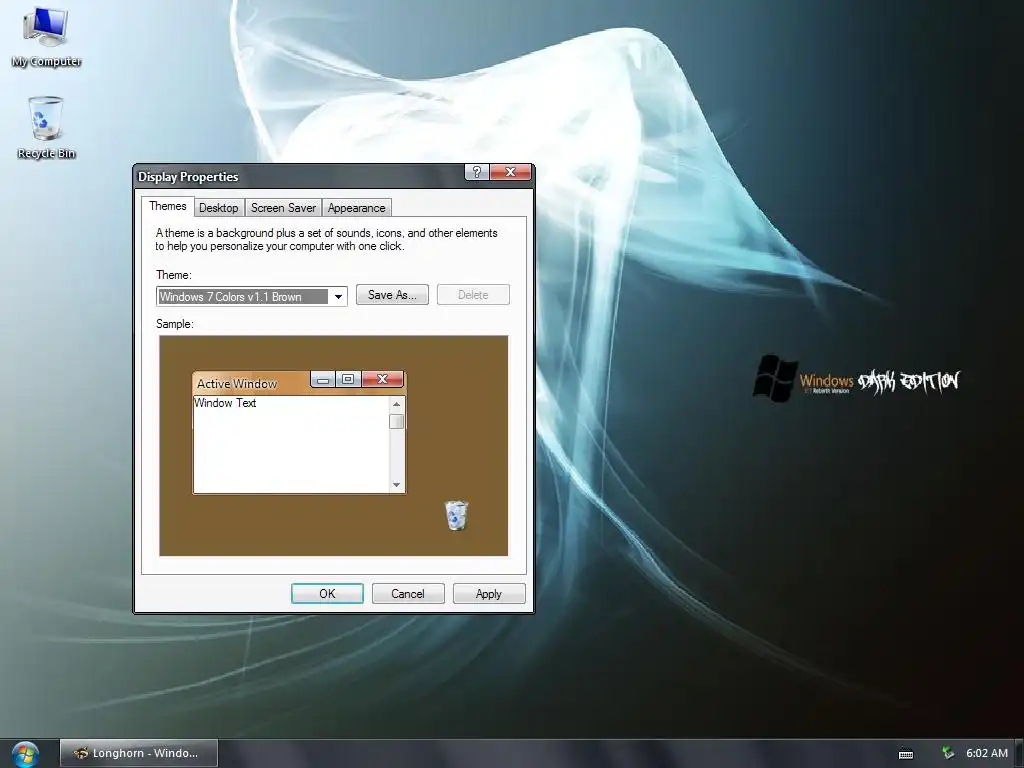Click the disabled Delete button
Screen dimensions: 1024x768
tap(473, 295)
